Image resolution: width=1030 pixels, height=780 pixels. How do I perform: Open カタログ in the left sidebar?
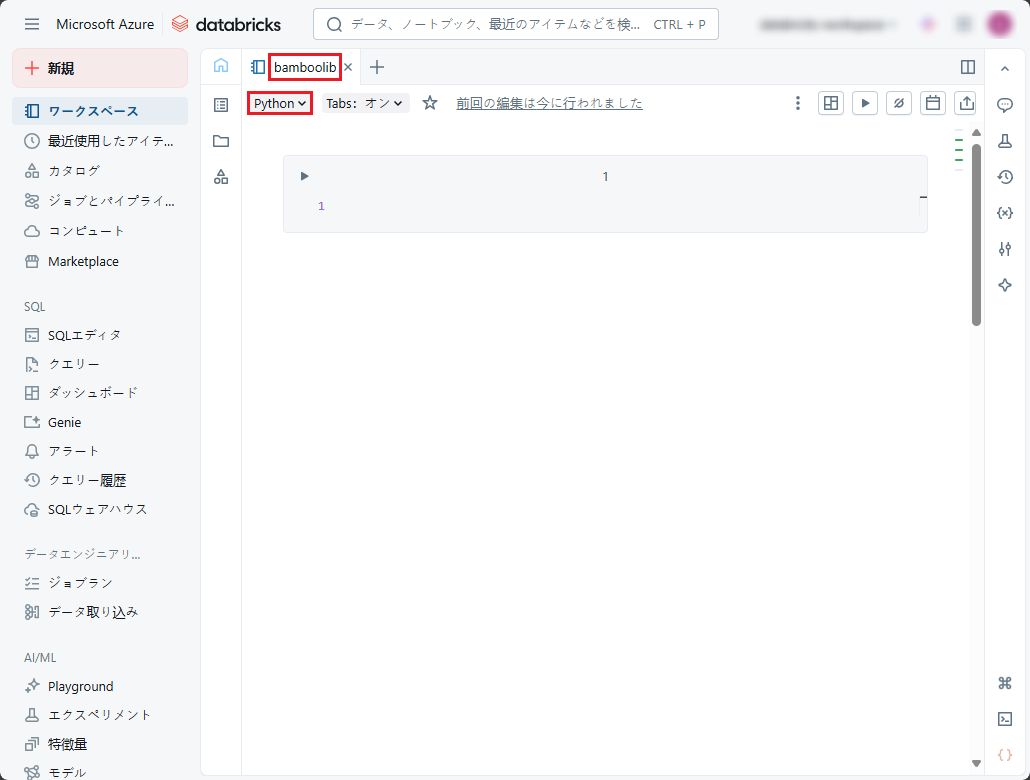pos(74,171)
